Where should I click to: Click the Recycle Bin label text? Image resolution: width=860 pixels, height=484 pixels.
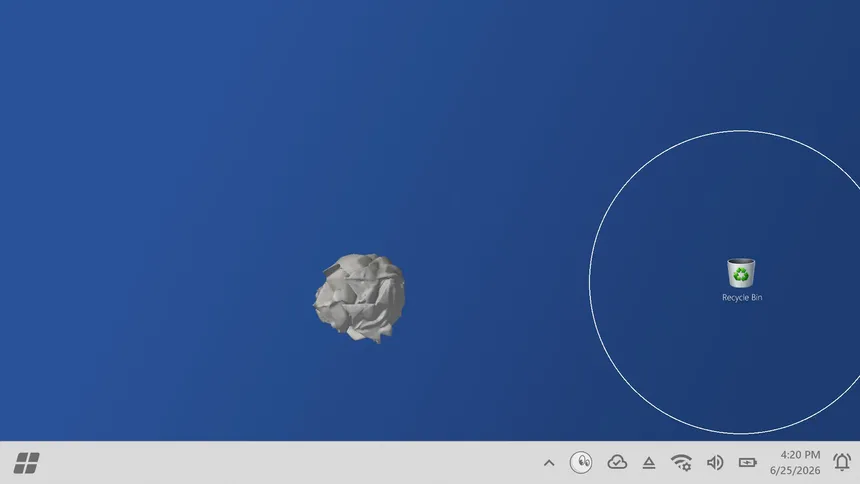(742, 297)
